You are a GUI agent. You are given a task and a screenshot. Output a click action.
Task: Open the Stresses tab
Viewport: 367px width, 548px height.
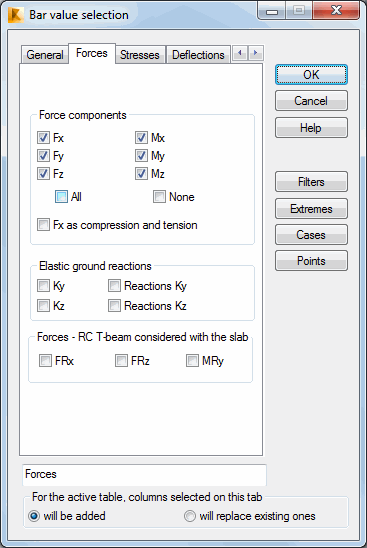pyautogui.click(x=140, y=55)
